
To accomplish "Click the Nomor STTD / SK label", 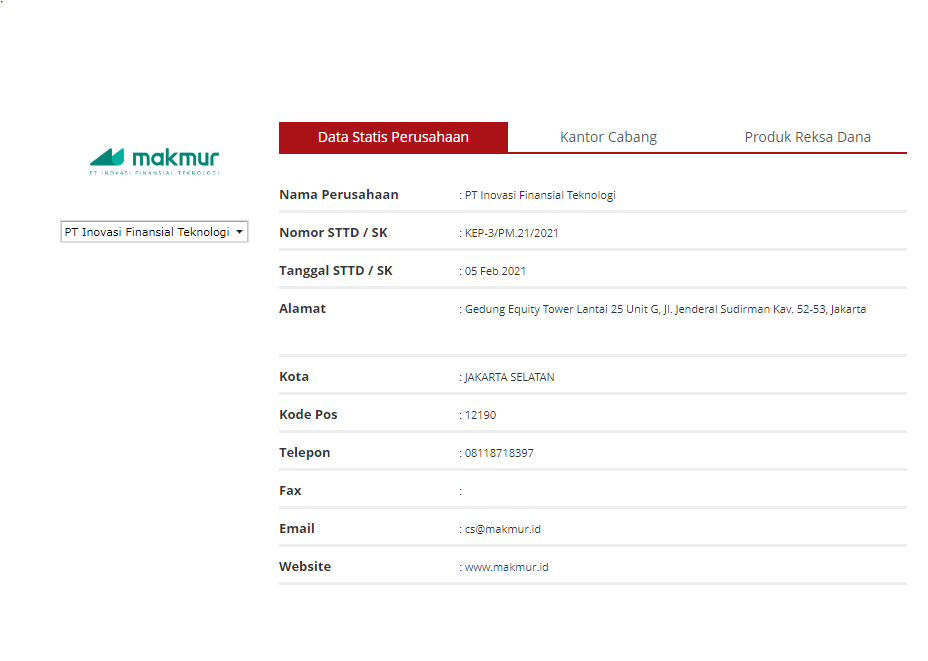I will tap(332, 233).
